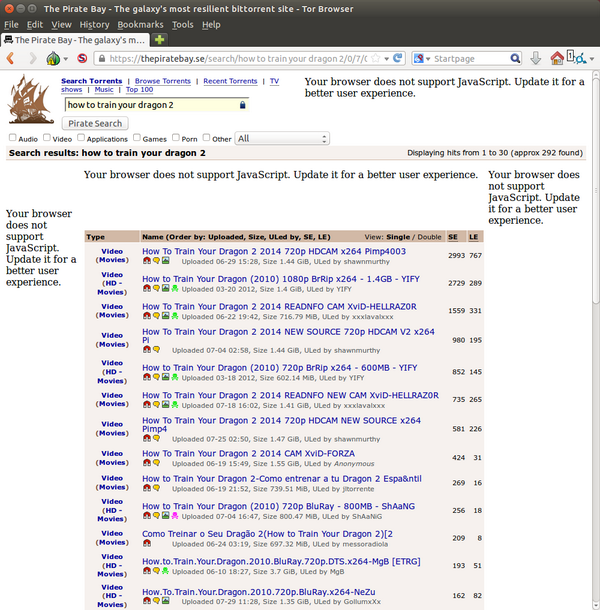Click comment bubble icon for Pimp4003 torrent
This screenshot has height=610, width=600.
[156, 261]
